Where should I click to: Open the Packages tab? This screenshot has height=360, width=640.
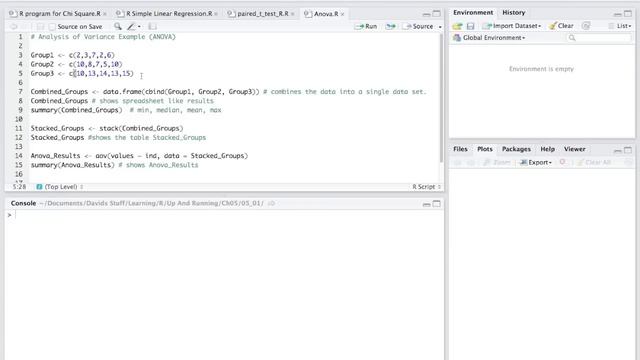point(516,149)
